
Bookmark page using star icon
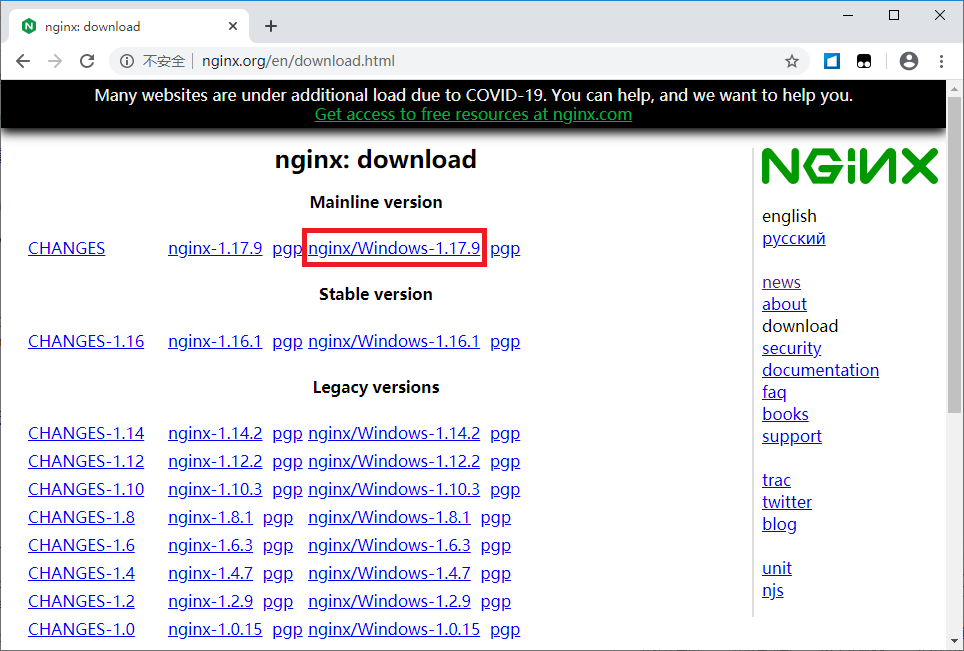[792, 61]
